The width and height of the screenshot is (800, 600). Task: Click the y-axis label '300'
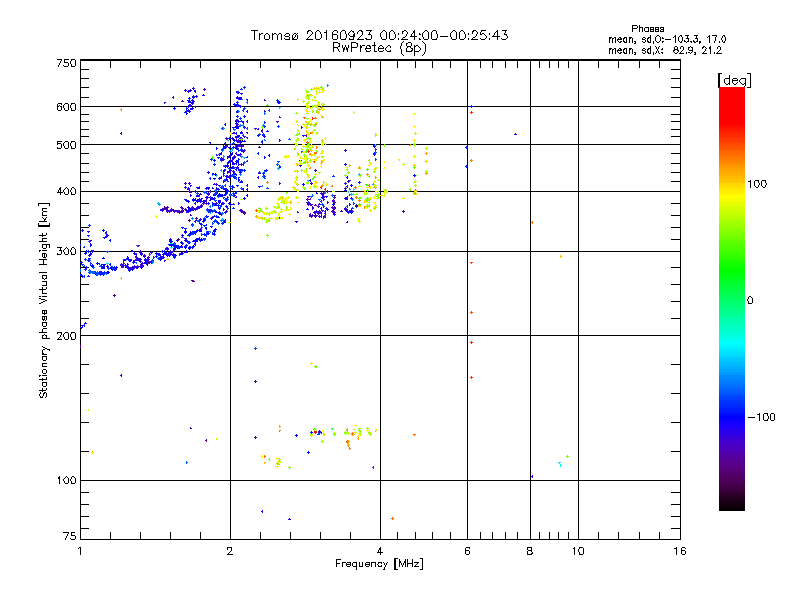(x=66, y=251)
